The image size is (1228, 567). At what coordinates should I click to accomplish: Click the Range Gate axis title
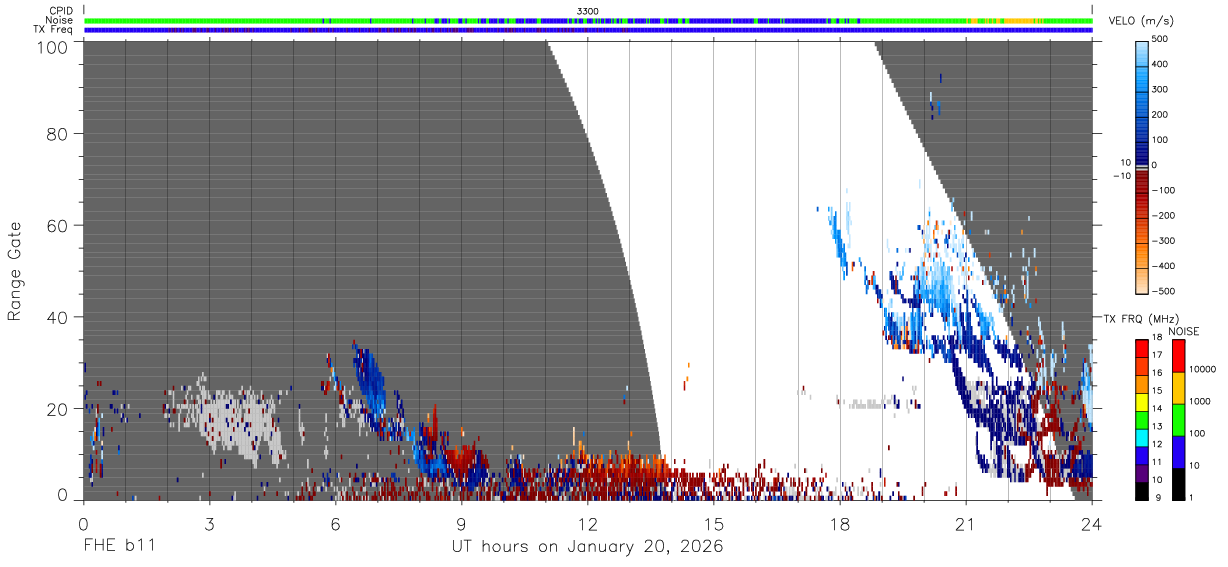pos(15,271)
